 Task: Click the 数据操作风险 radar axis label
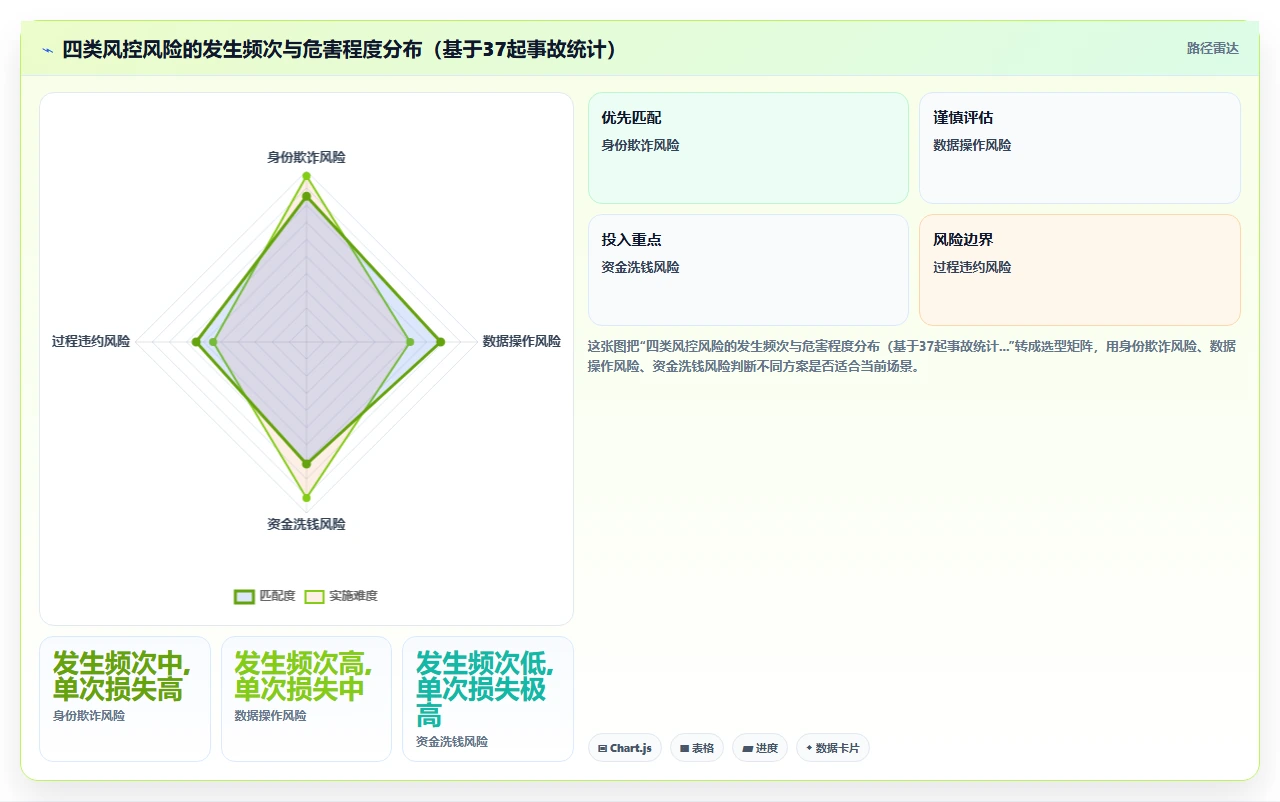[522, 341]
